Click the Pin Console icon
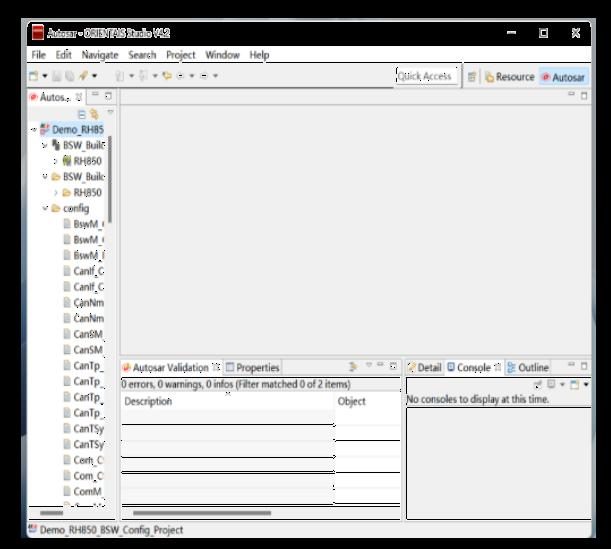The width and height of the screenshot is (611, 549). 538,385
